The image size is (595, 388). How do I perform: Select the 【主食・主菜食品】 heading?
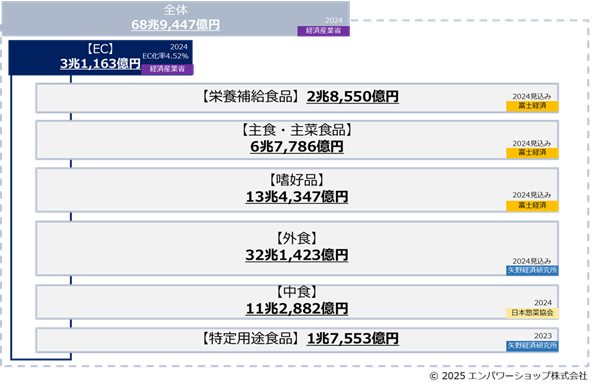(297, 130)
